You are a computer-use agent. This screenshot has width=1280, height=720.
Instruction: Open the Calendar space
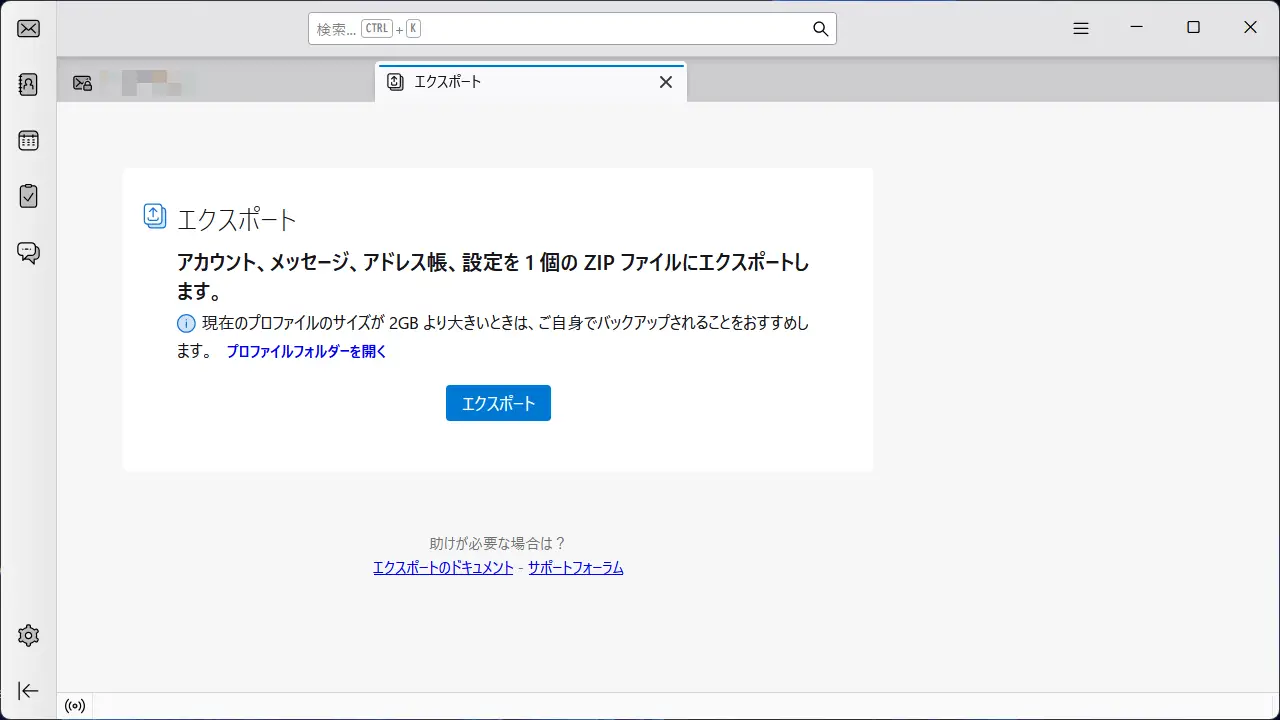27,140
